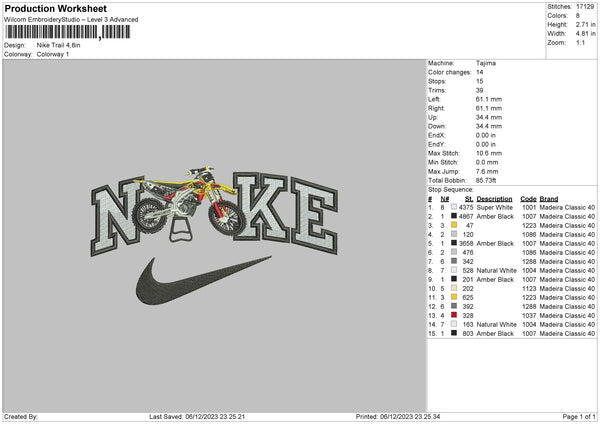This screenshot has width=600, height=424.
Task: Click the black swoosh in the design preview
Action: click(x=204, y=281)
